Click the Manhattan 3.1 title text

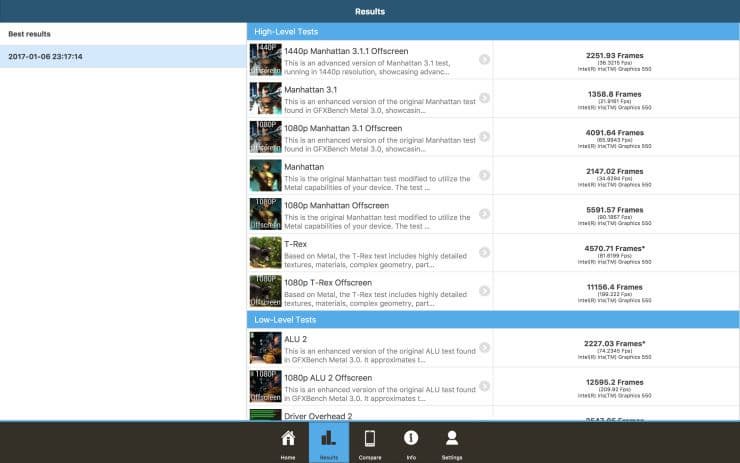(311, 90)
